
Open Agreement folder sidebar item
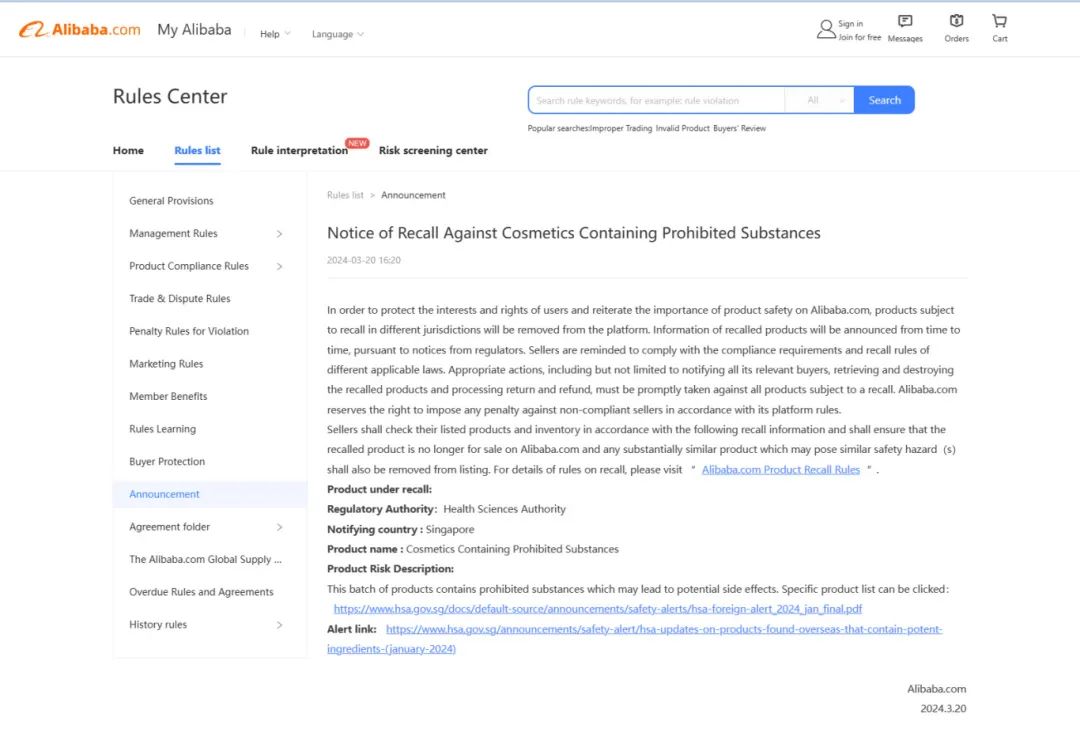169,526
